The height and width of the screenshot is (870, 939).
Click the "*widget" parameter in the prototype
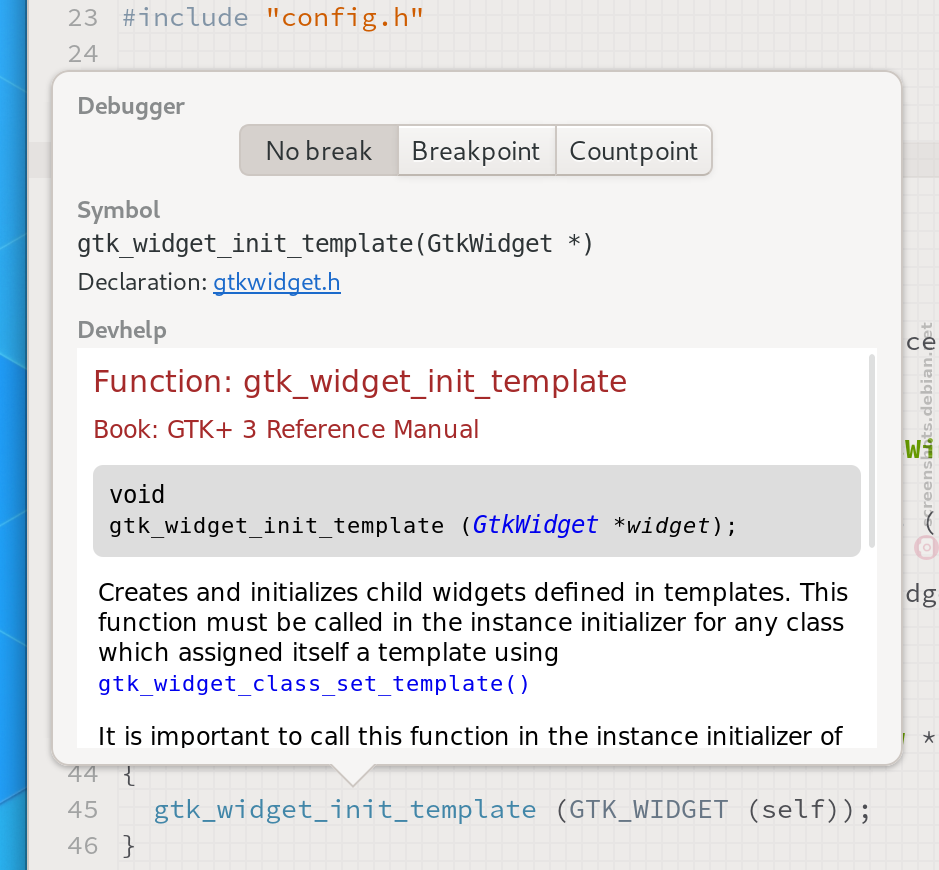click(662, 525)
